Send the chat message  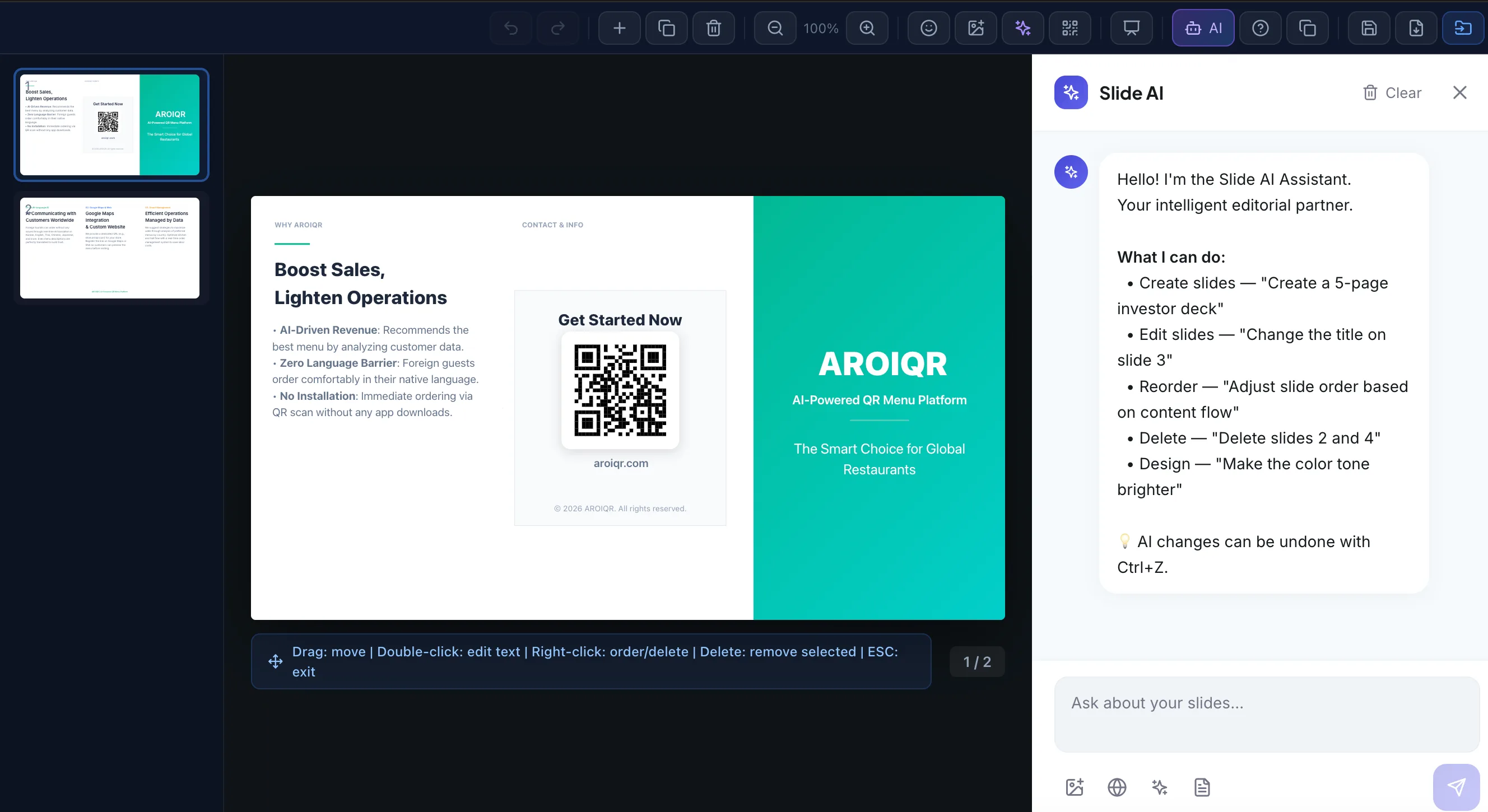click(1456, 787)
